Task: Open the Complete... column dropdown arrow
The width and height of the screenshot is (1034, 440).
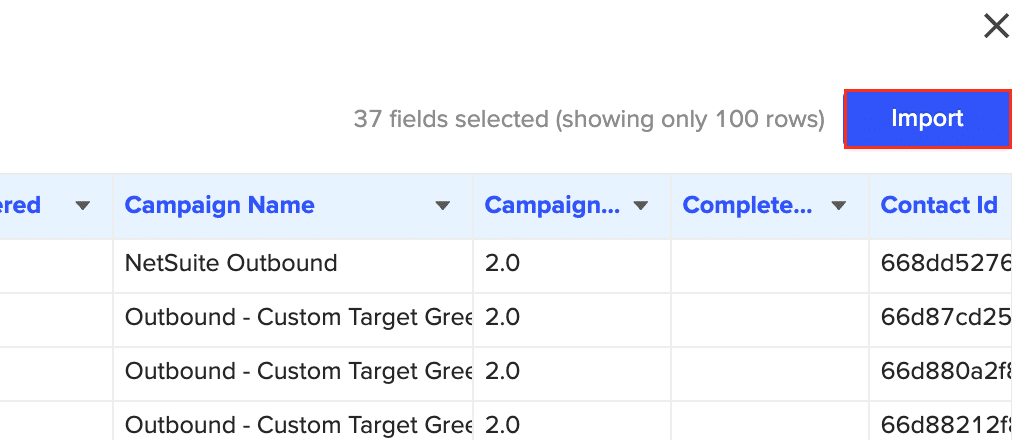Action: (x=839, y=206)
